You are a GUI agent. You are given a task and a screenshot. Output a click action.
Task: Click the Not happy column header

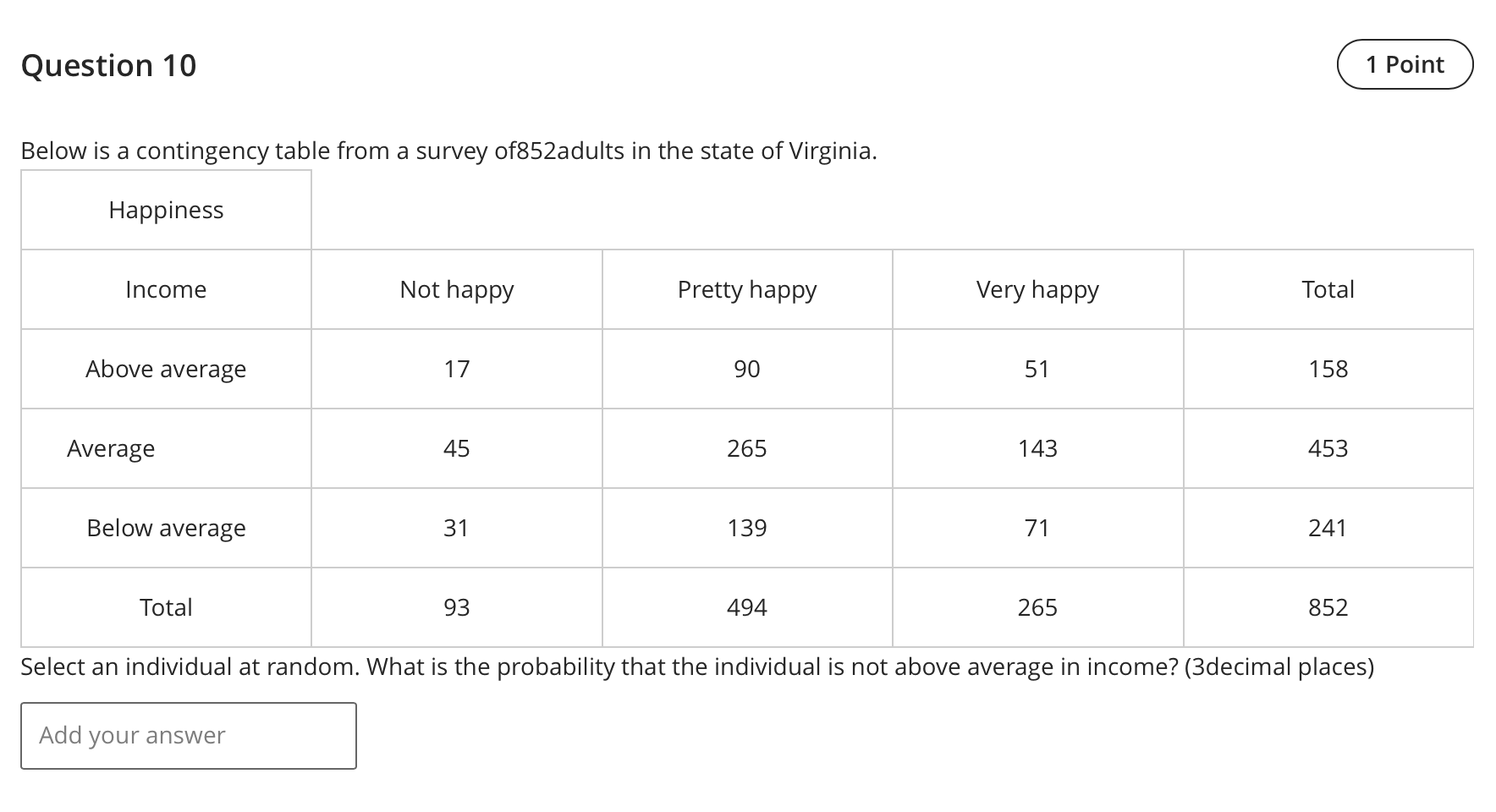[455, 288]
